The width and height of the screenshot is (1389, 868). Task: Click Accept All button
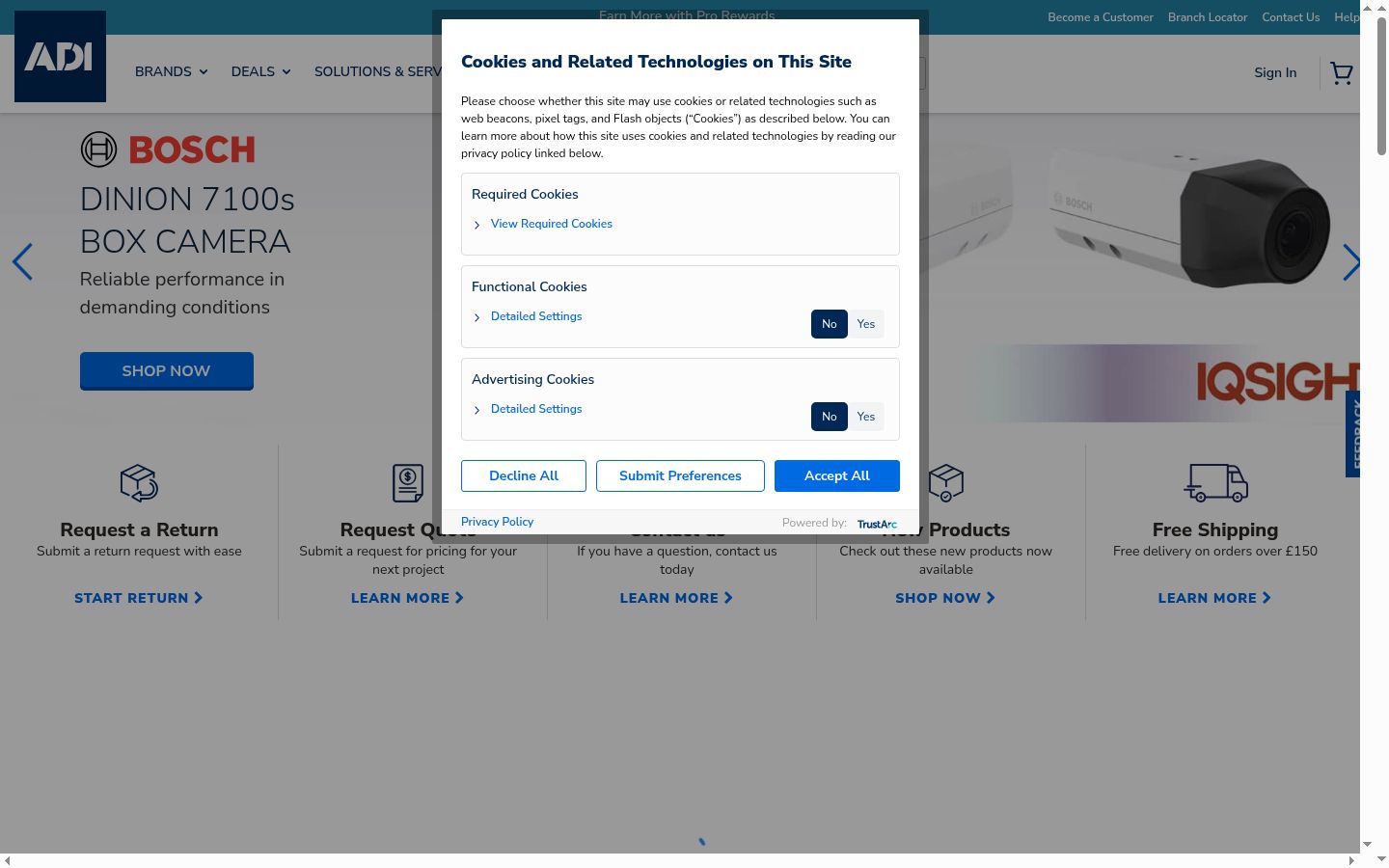pyautogui.click(x=837, y=475)
